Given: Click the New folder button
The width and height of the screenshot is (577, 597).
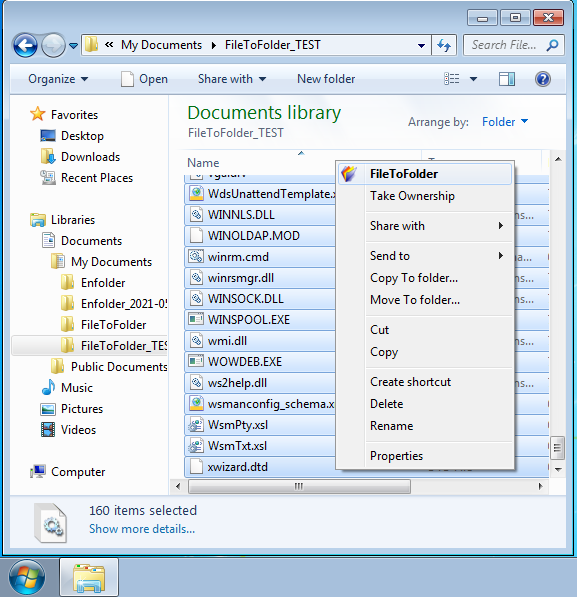Looking at the screenshot, I should click(326, 79).
